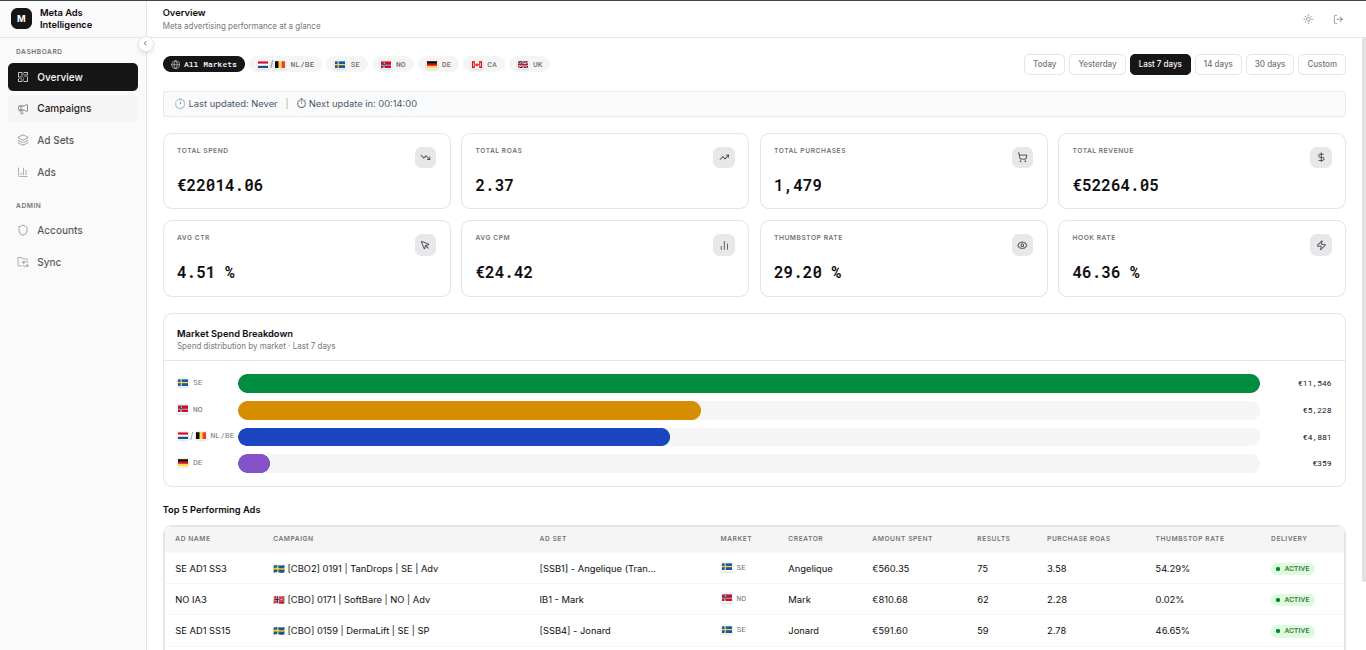This screenshot has height=650, width=1366.
Task: Open the Ad Sets section
Action: 73,140
